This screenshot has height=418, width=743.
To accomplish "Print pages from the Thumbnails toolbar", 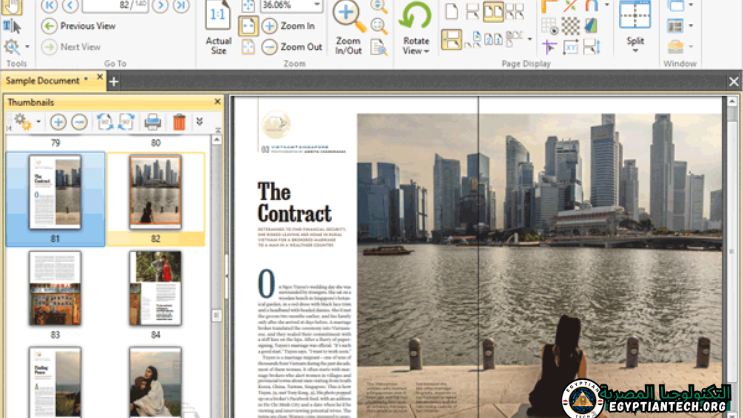I will pos(152,122).
